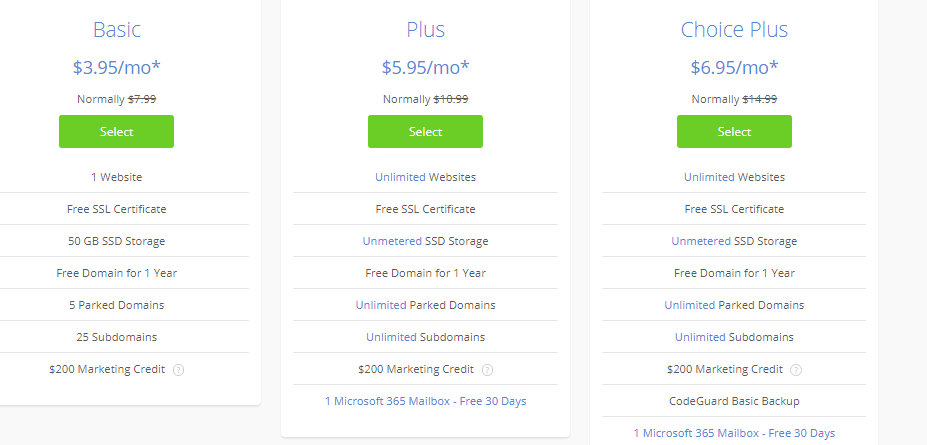Click Unmetered SSD Storage in Choice Plus

(734, 241)
